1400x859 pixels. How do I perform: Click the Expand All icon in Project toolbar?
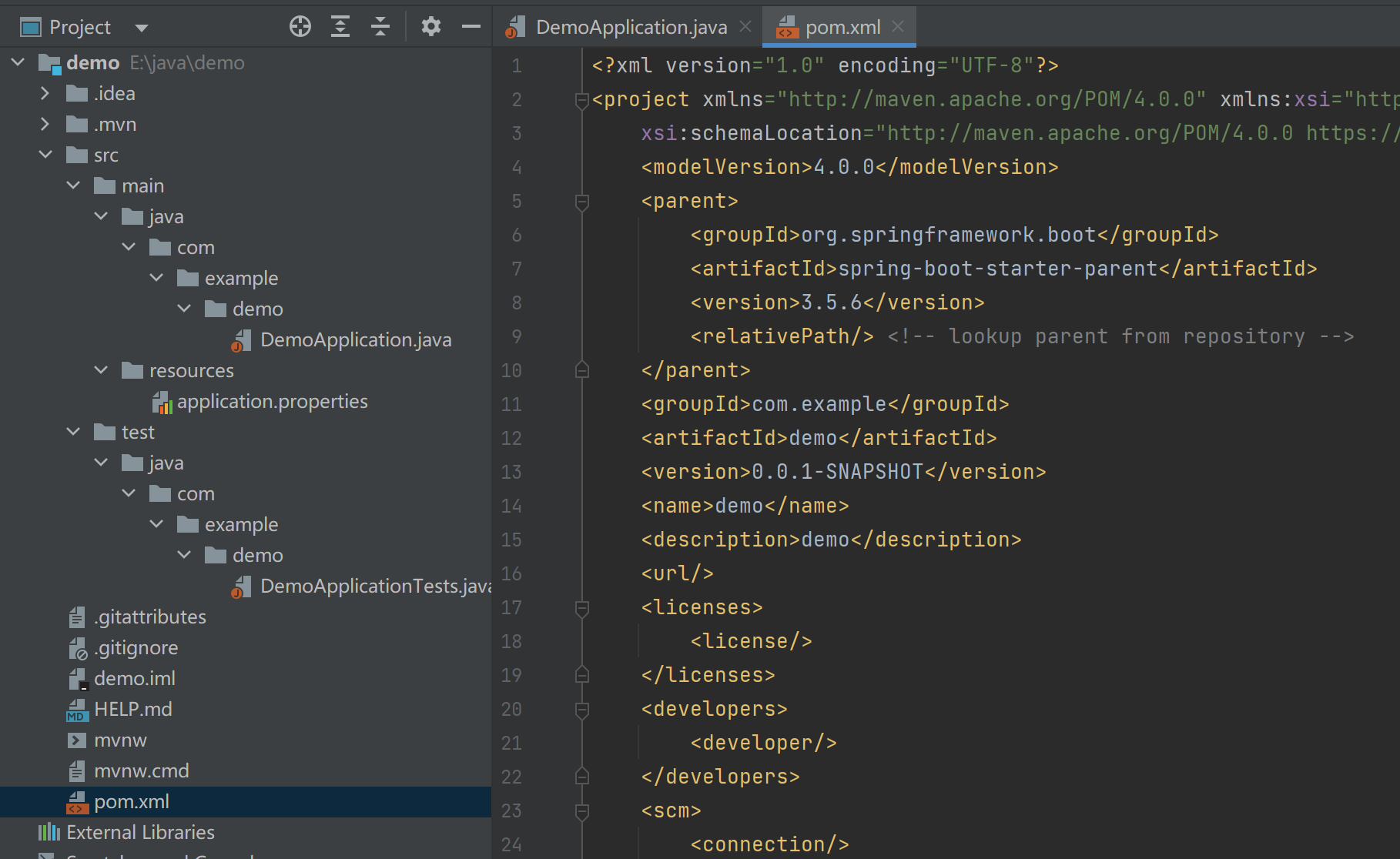pos(340,27)
